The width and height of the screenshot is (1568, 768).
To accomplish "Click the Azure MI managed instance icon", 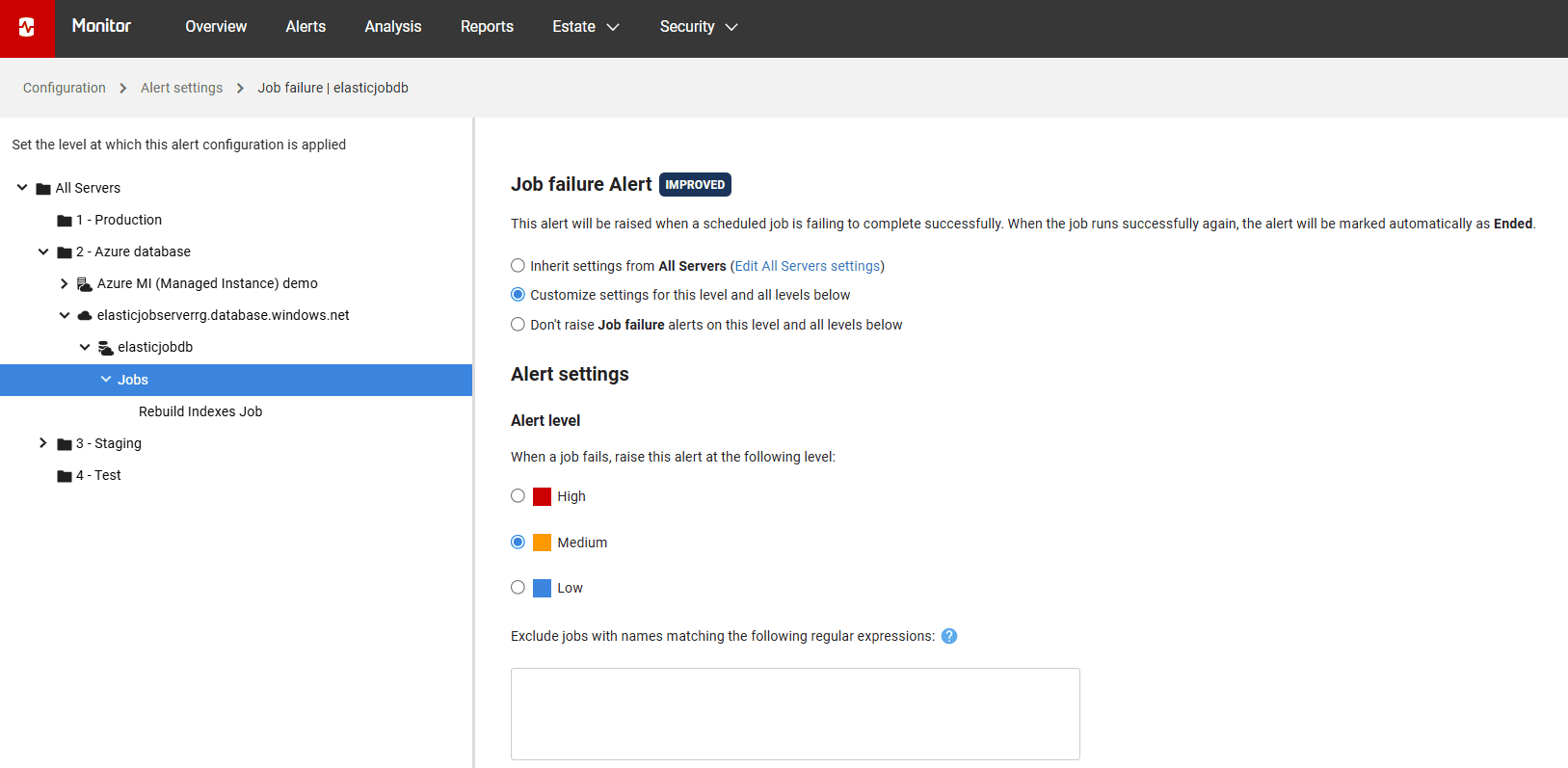I will 85,284.
